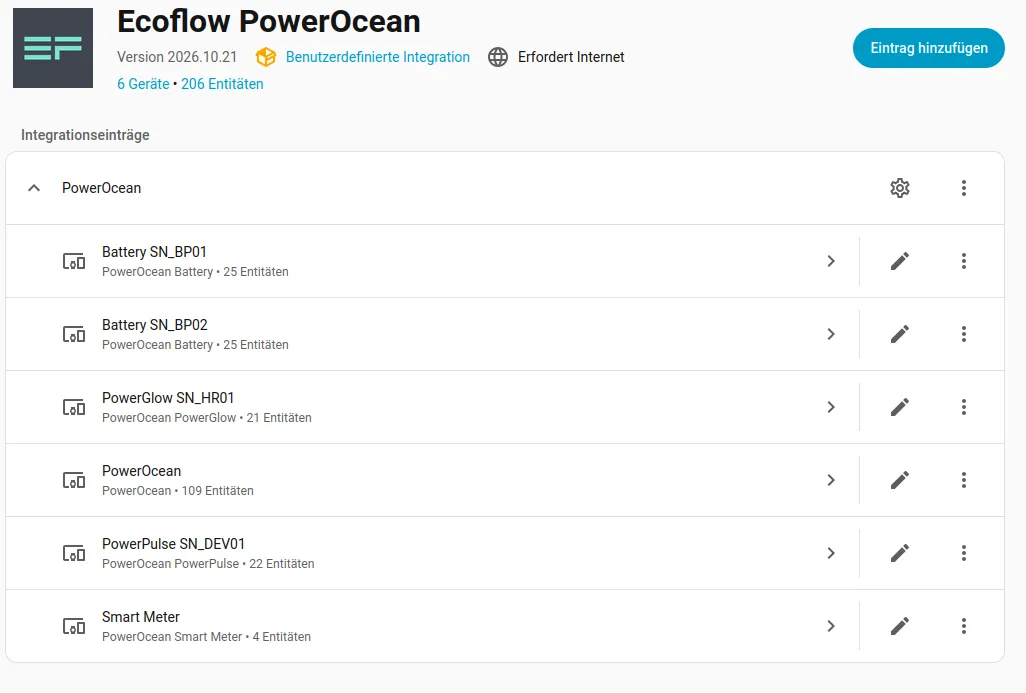
Task: Open Smart Meter details via chevron
Action: pos(831,626)
